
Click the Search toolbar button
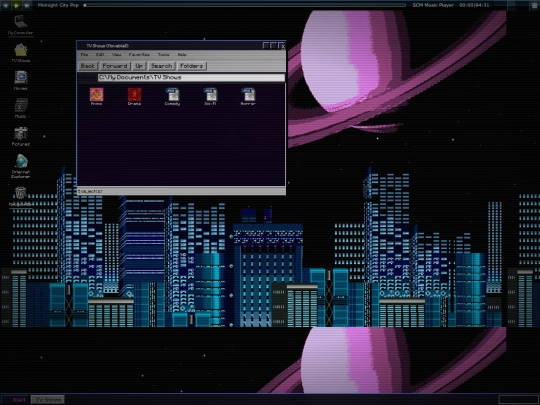(x=162, y=66)
